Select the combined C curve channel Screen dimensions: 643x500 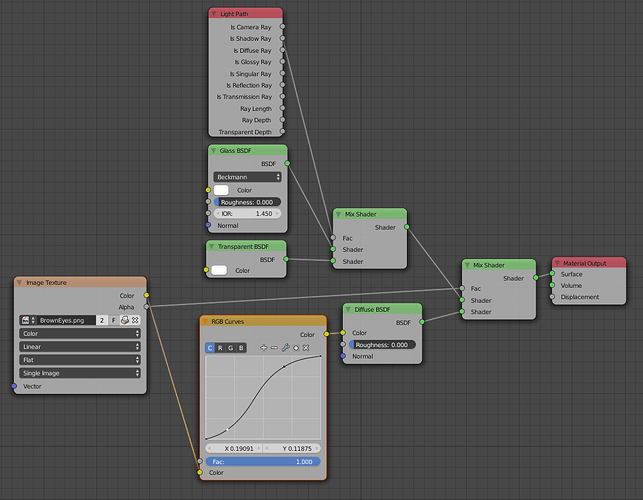click(x=210, y=348)
